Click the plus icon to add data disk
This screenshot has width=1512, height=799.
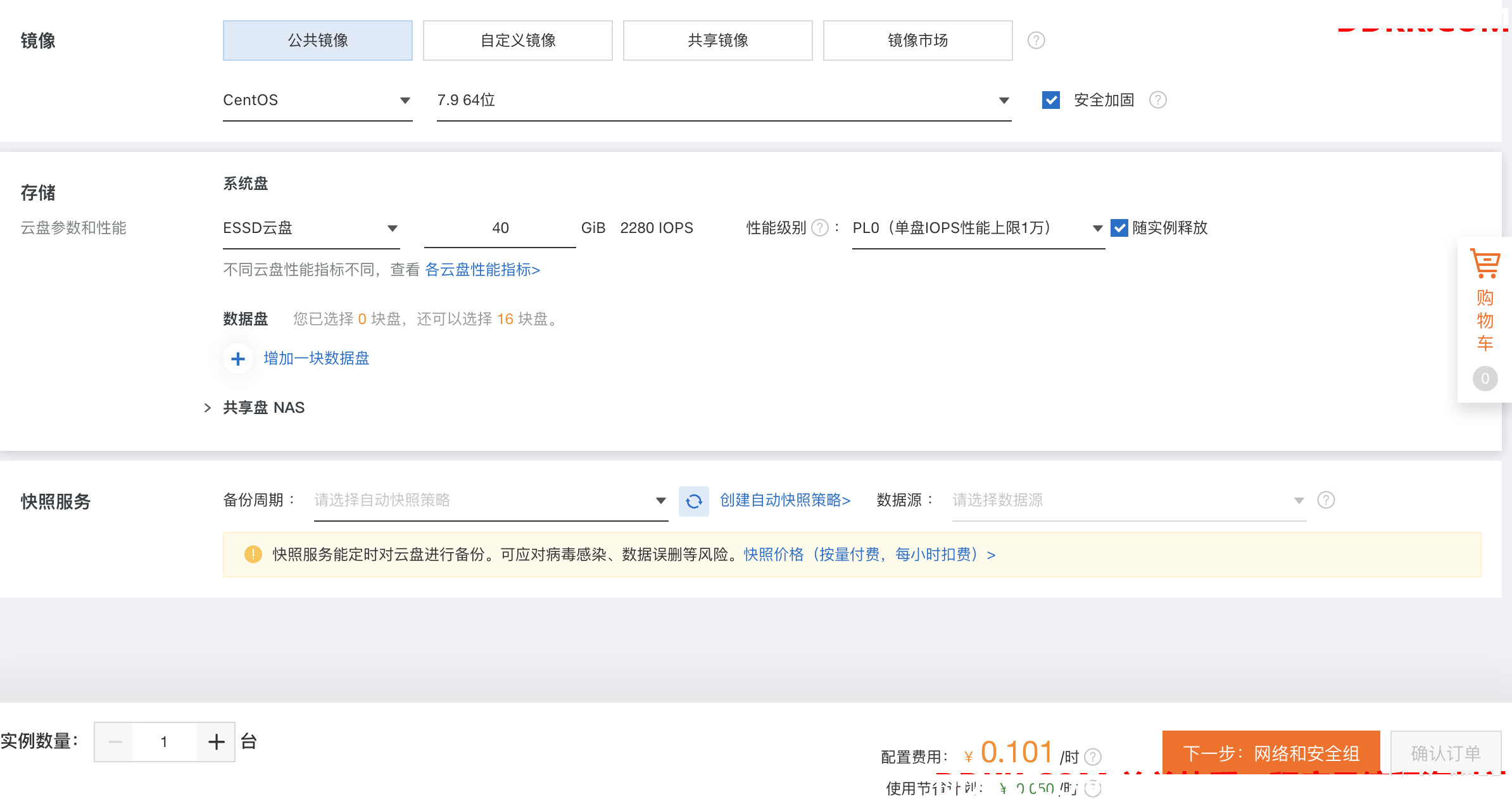tap(238, 359)
